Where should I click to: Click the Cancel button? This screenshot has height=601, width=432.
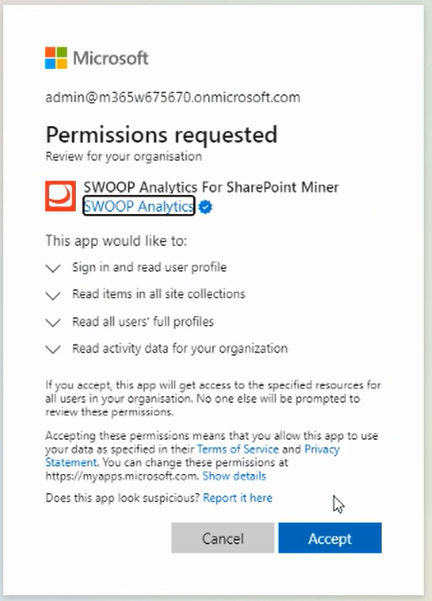(x=223, y=538)
